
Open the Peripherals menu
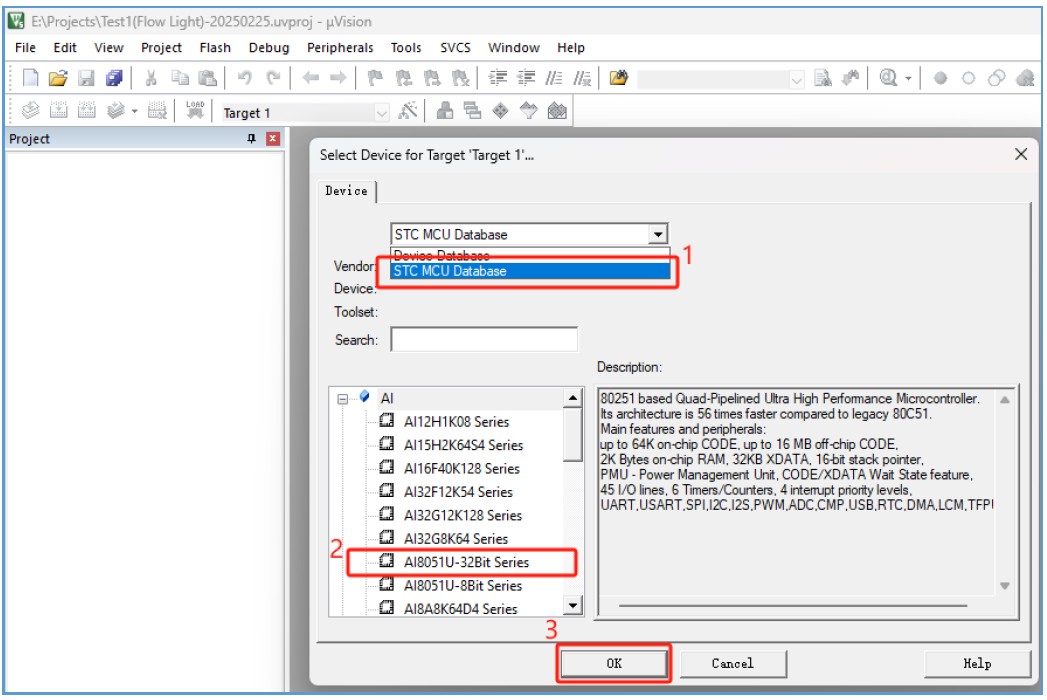click(340, 47)
